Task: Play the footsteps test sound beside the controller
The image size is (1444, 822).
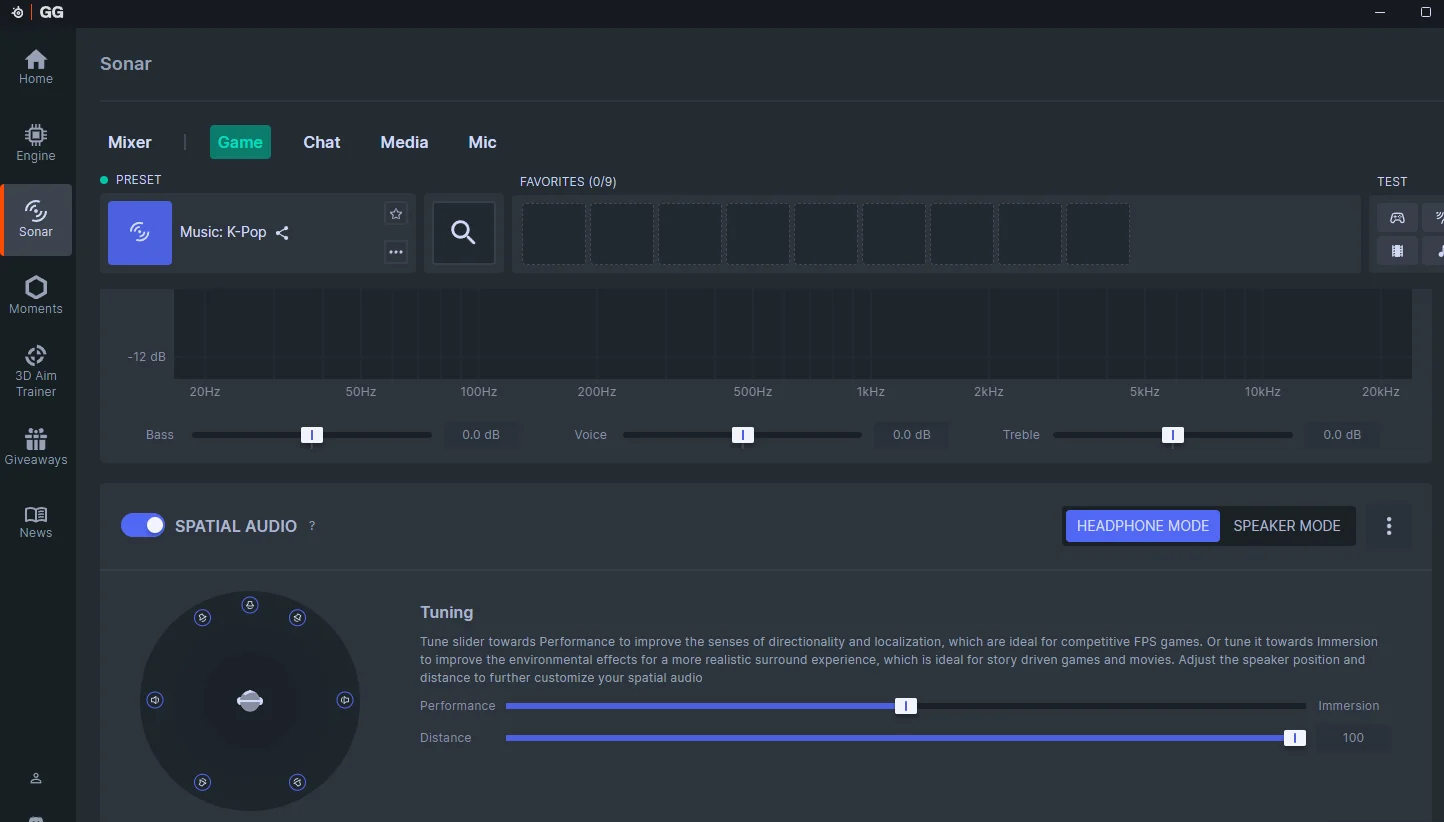Action: [1435, 217]
